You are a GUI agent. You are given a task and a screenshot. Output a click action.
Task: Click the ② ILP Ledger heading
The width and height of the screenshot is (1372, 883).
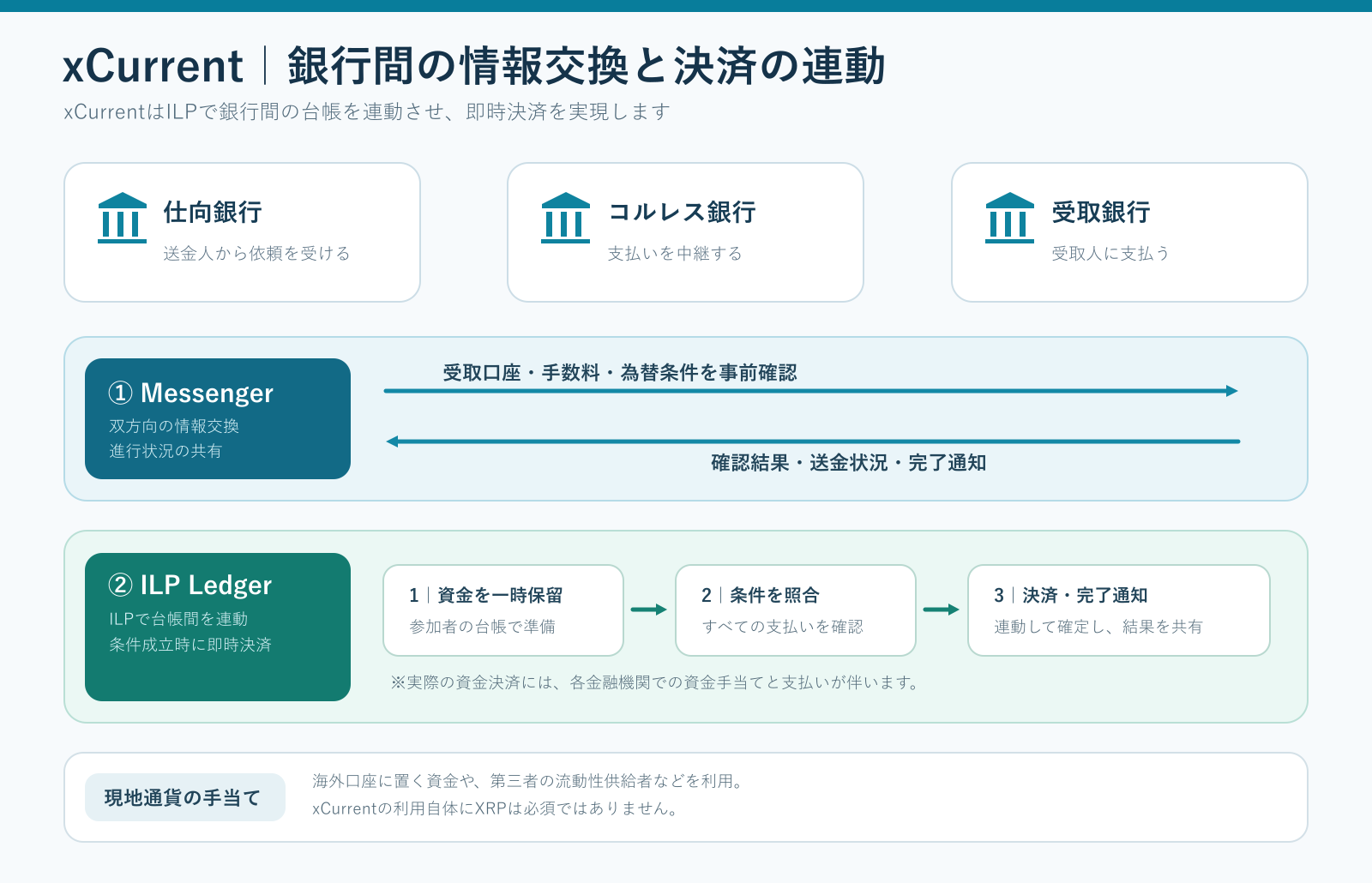tap(190, 585)
